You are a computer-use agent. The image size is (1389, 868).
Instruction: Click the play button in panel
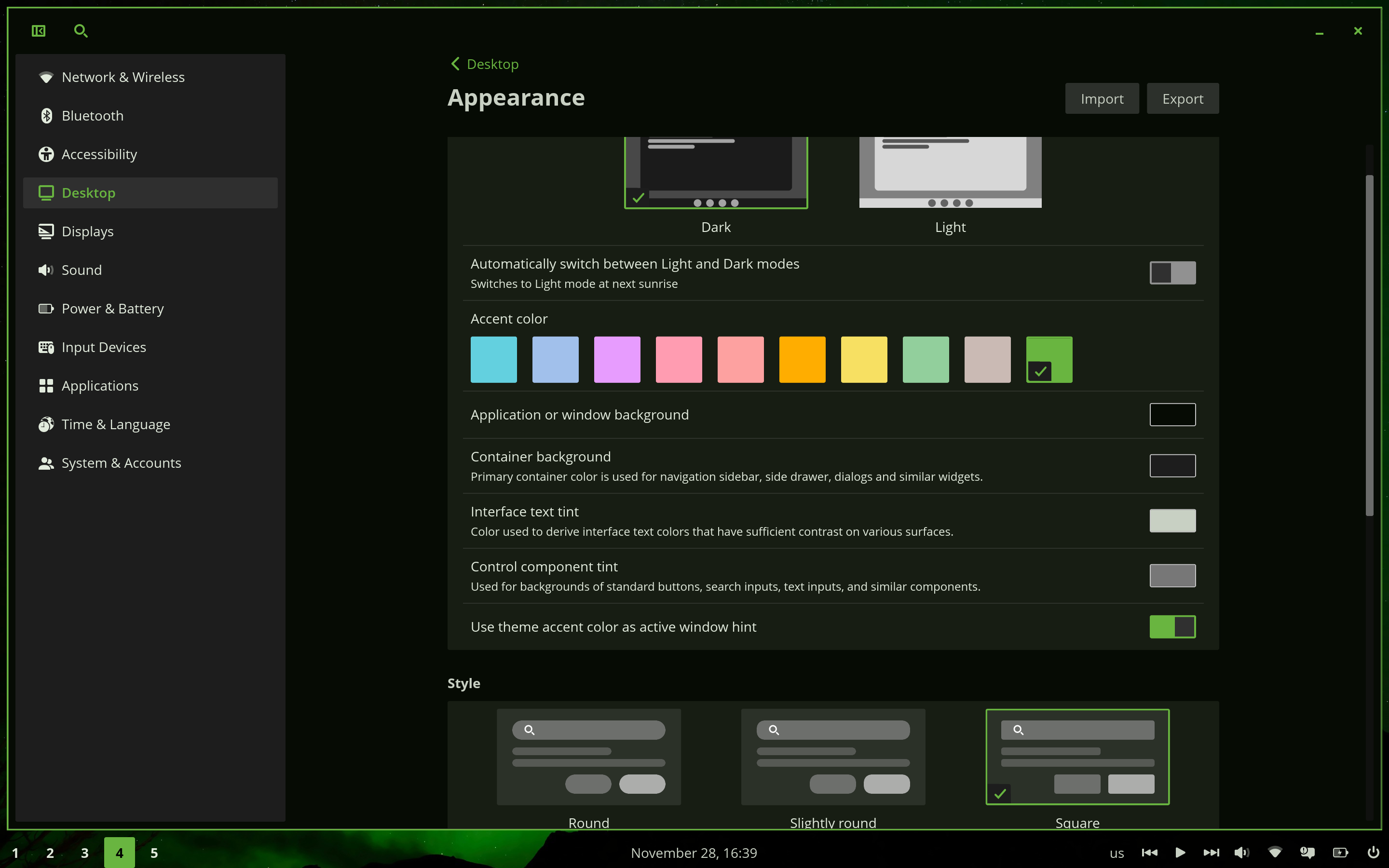point(1180,853)
